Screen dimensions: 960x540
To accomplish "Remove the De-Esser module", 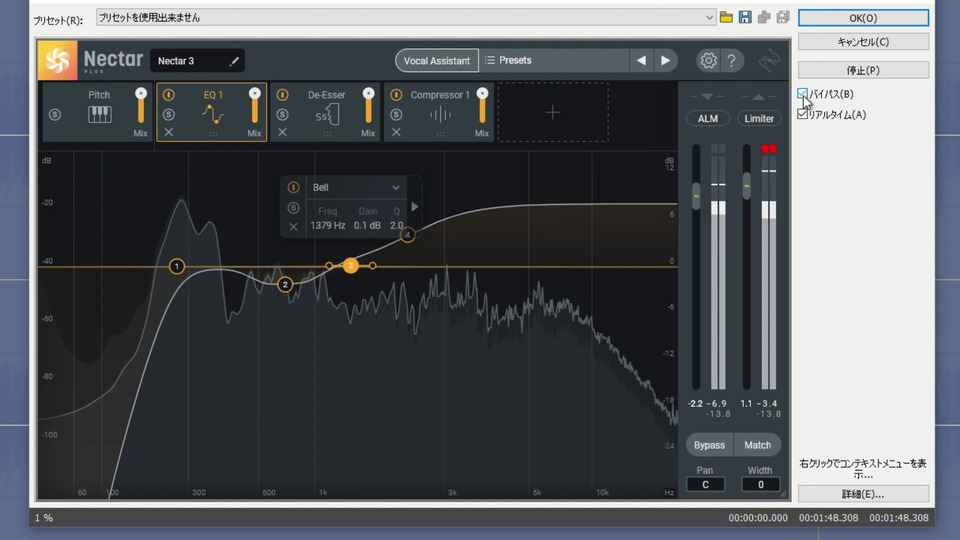I will (x=282, y=132).
